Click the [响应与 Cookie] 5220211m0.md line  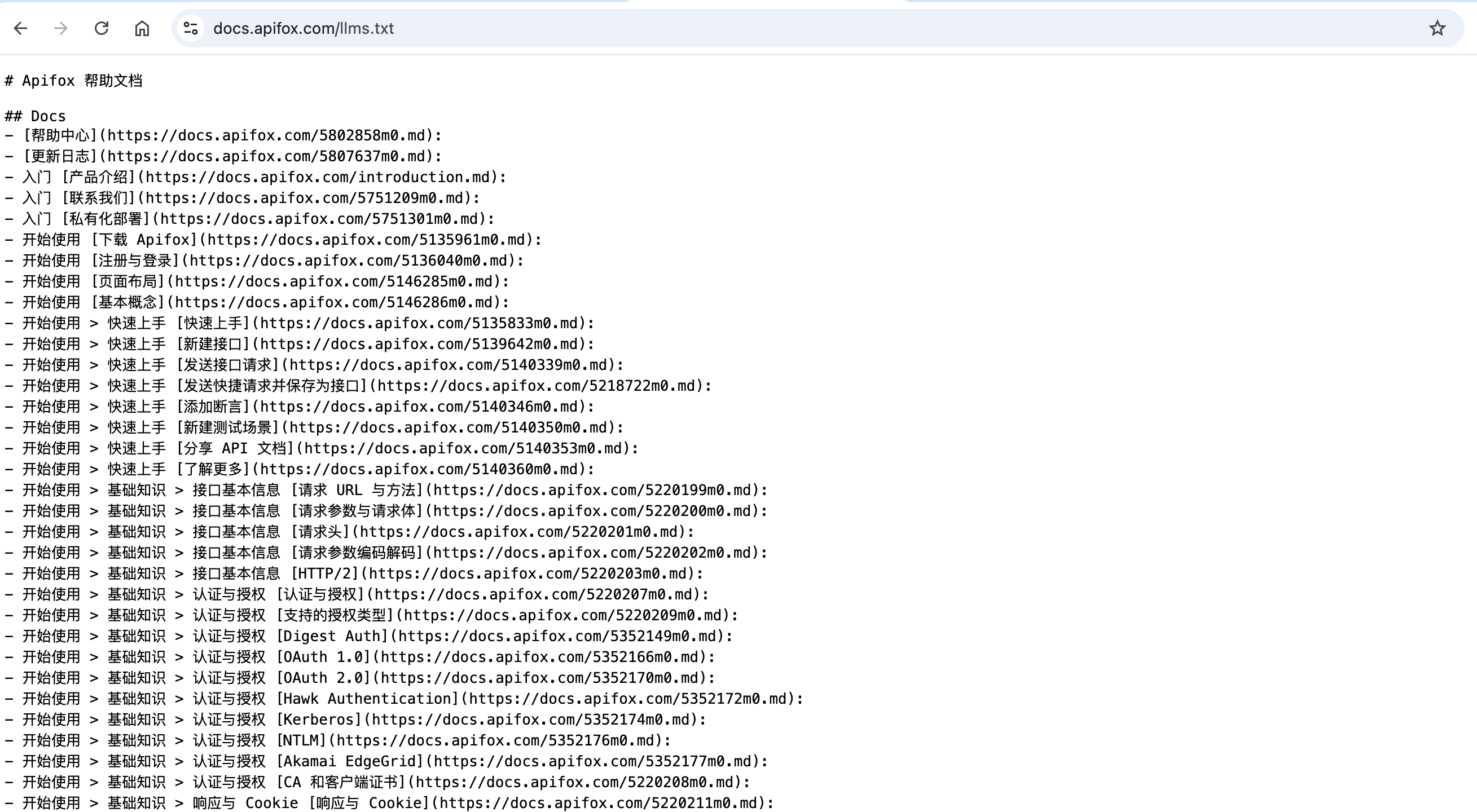[x=389, y=803]
